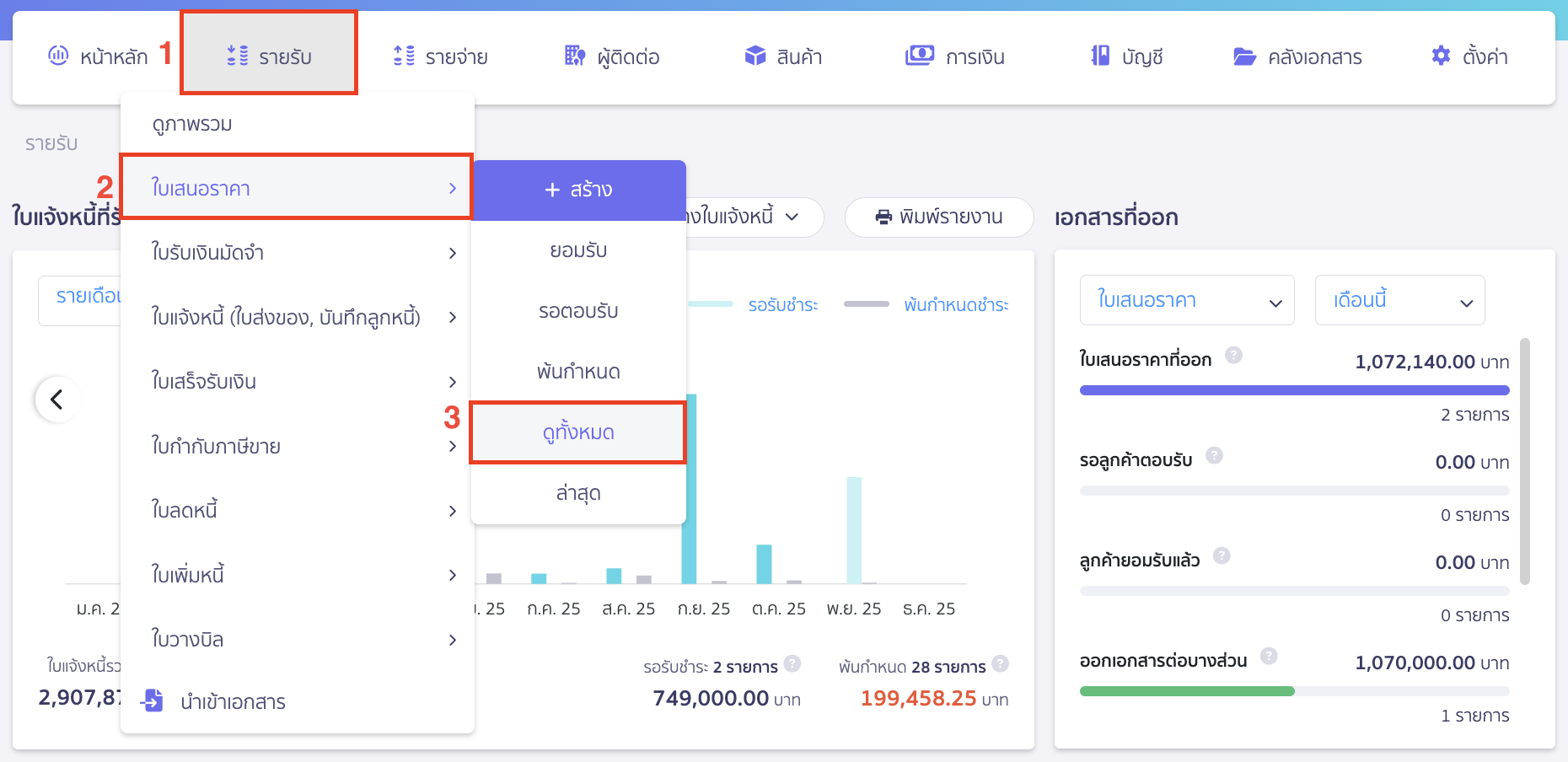Expand the ใบลดหนี้ submenu arrow
The image size is (1568, 762).
pos(452,511)
